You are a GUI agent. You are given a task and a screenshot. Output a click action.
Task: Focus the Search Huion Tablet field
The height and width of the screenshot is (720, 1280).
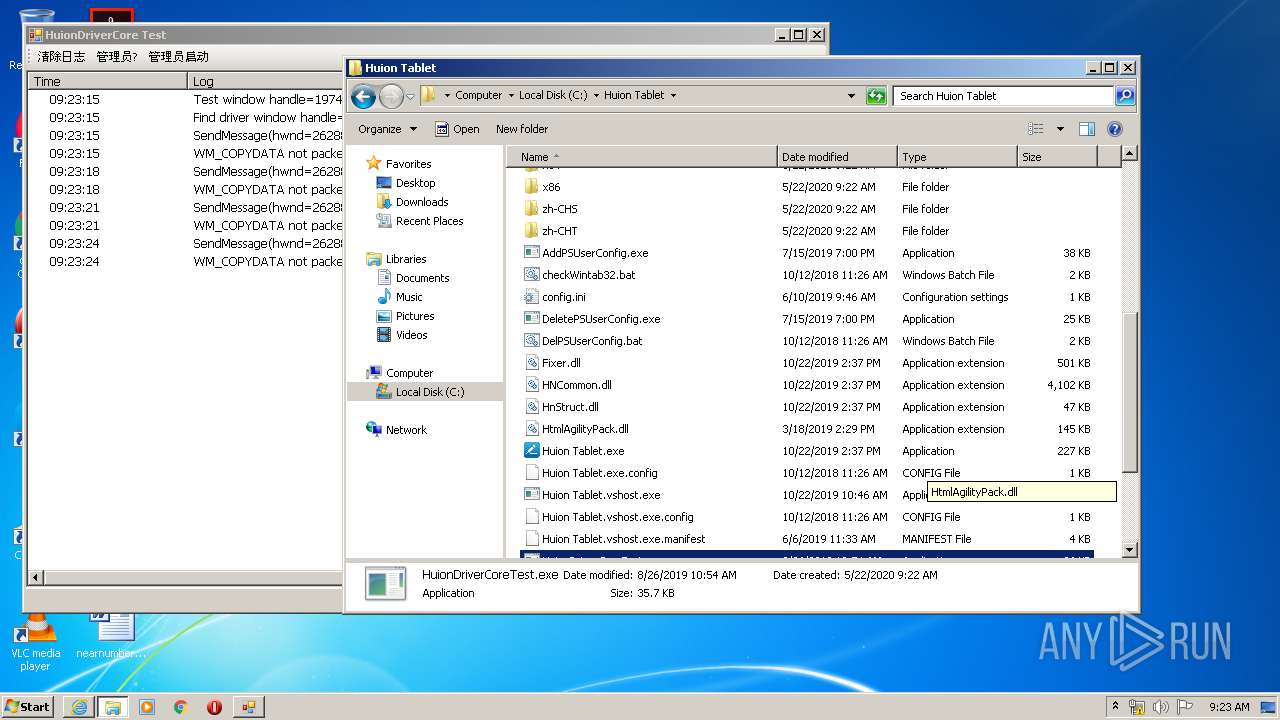pyautogui.click(x=1003, y=96)
